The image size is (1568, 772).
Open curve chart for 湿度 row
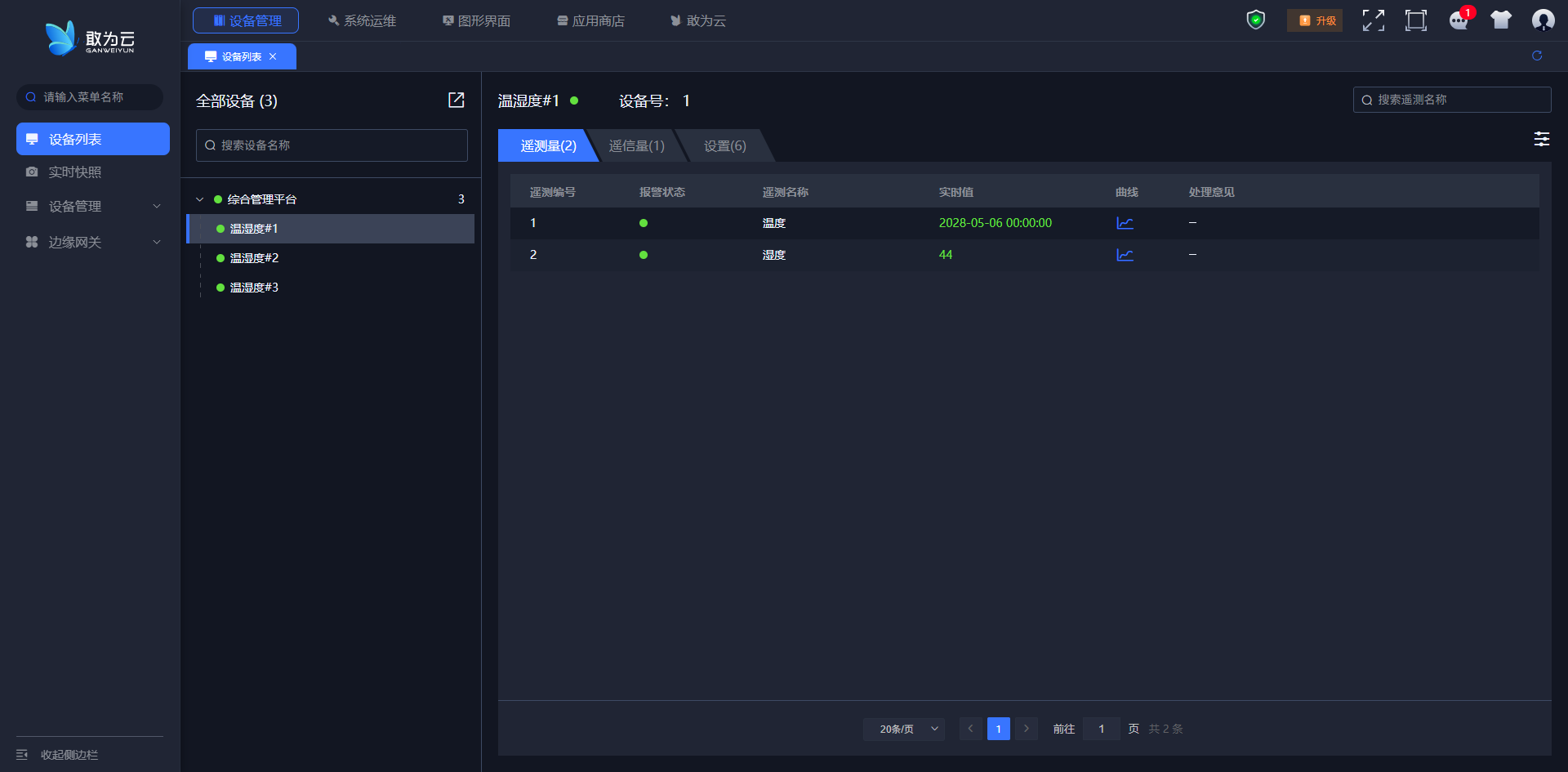tap(1125, 255)
